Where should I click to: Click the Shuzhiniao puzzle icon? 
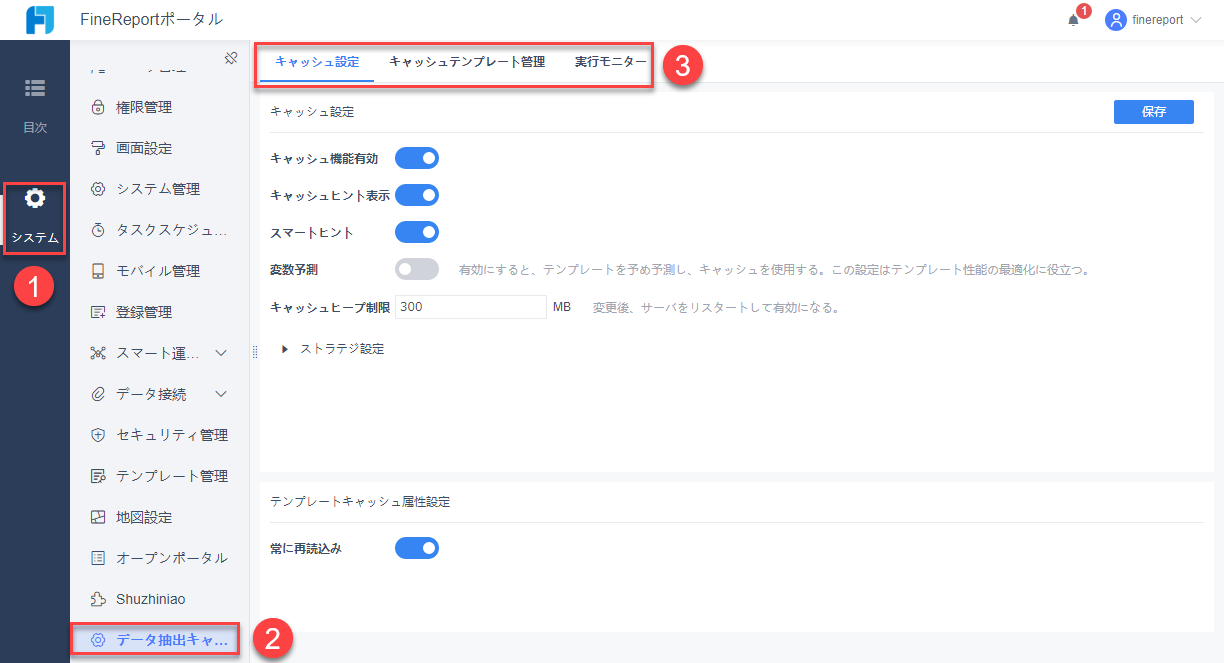[x=98, y=599]
